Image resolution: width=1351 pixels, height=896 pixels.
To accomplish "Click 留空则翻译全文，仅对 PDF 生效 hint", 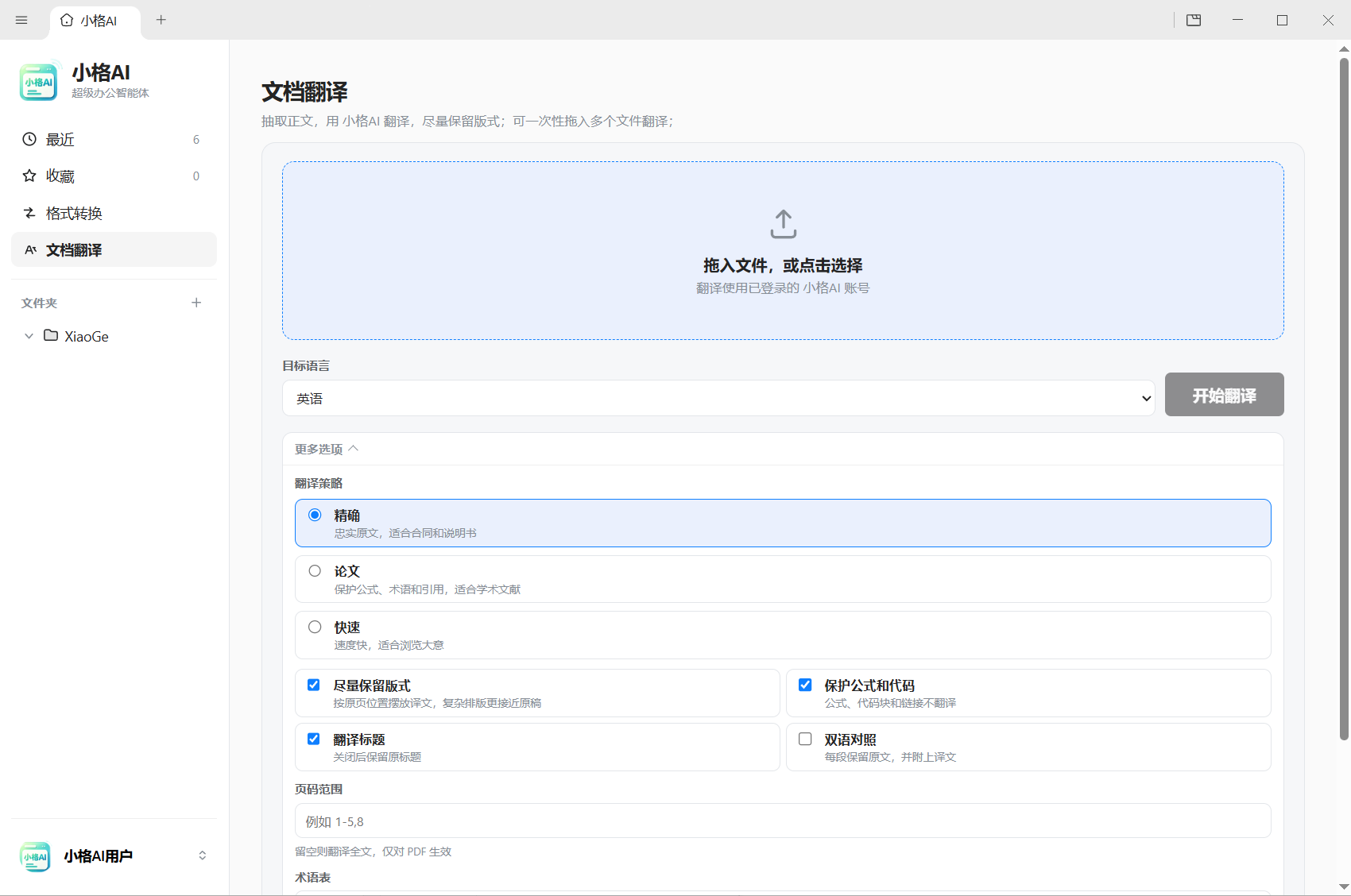I will click(x=373, y=852).
